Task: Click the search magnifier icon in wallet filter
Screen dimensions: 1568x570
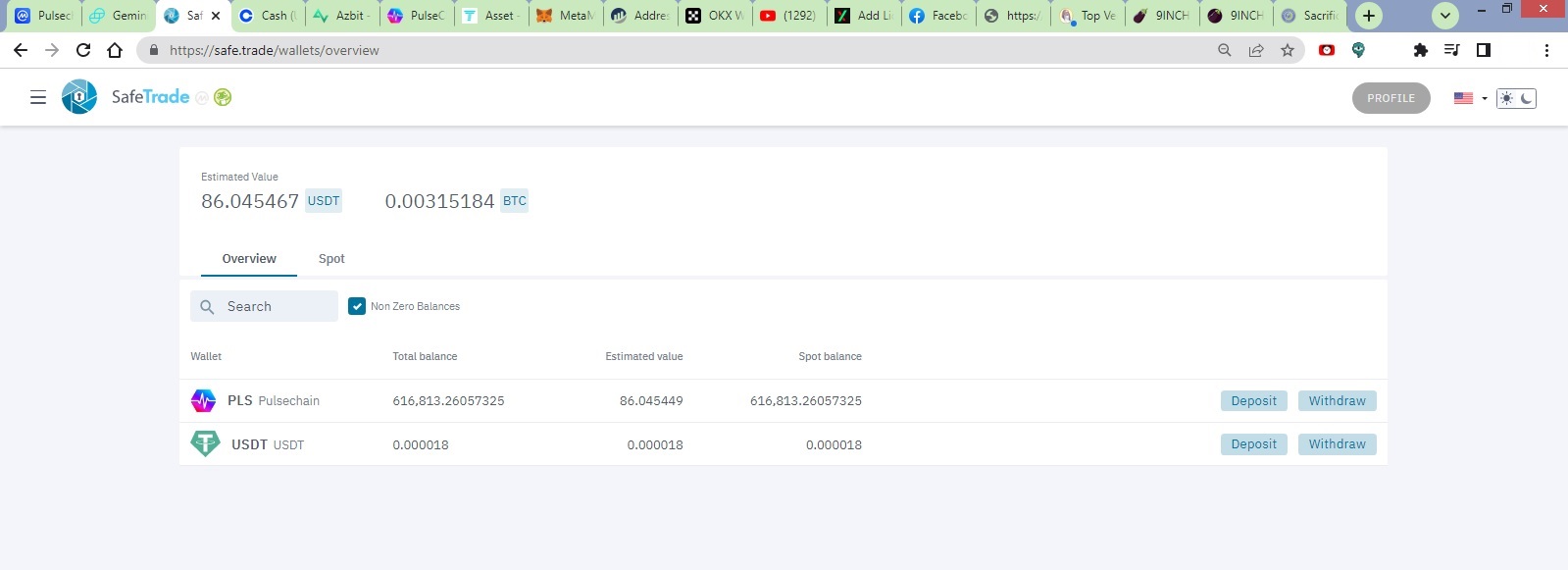Action: click(x=207, y=307)
